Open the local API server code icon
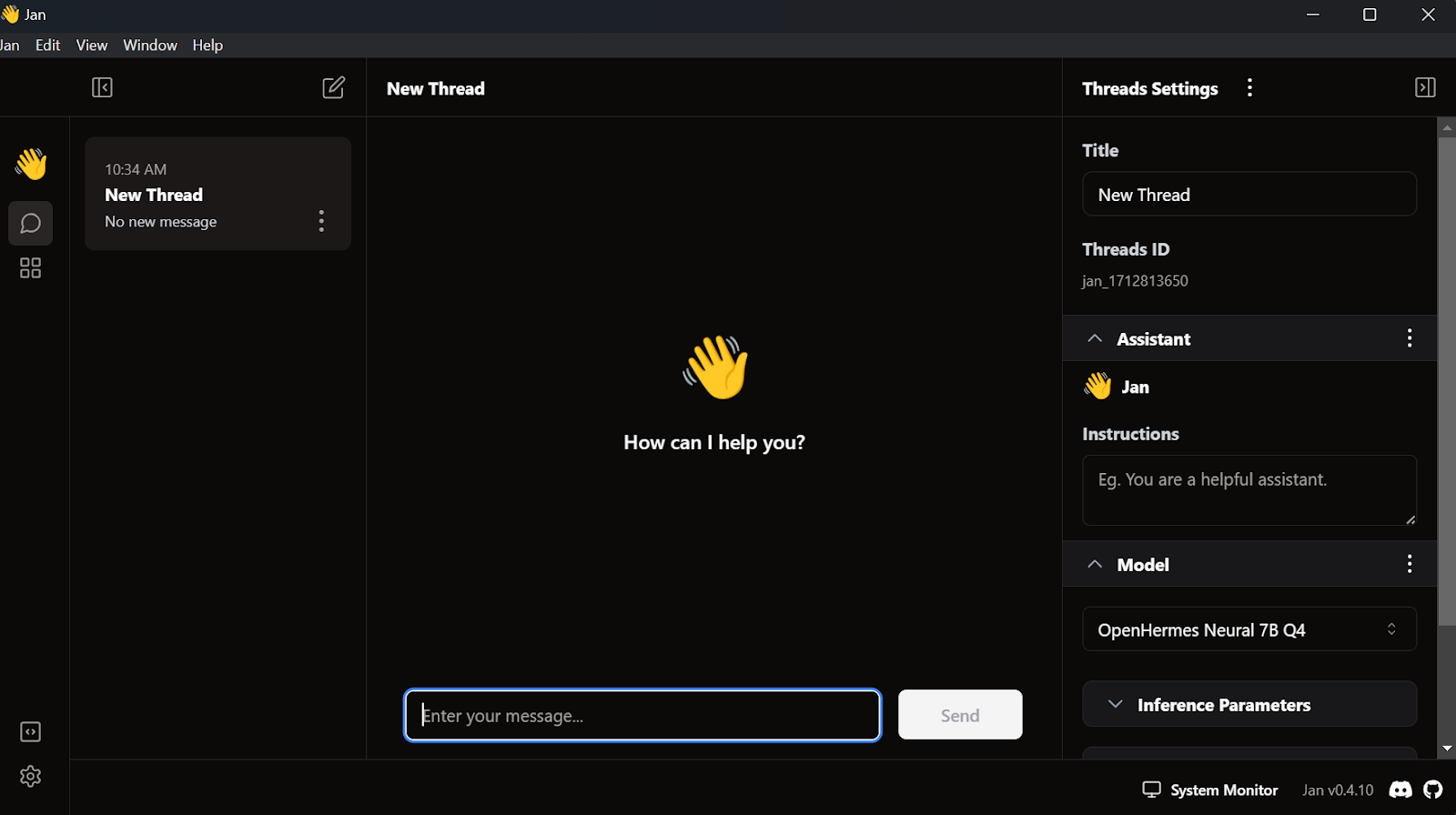 pyautogui.click(x=30, y=732)
